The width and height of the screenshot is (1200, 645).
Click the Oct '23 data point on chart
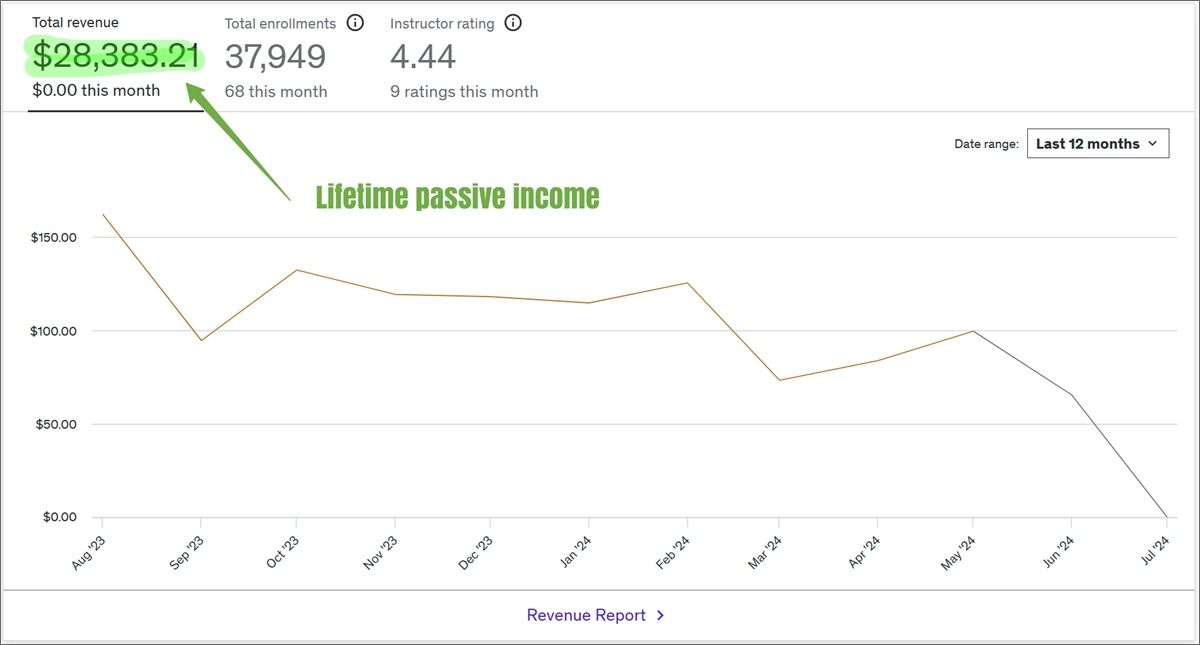296,270
